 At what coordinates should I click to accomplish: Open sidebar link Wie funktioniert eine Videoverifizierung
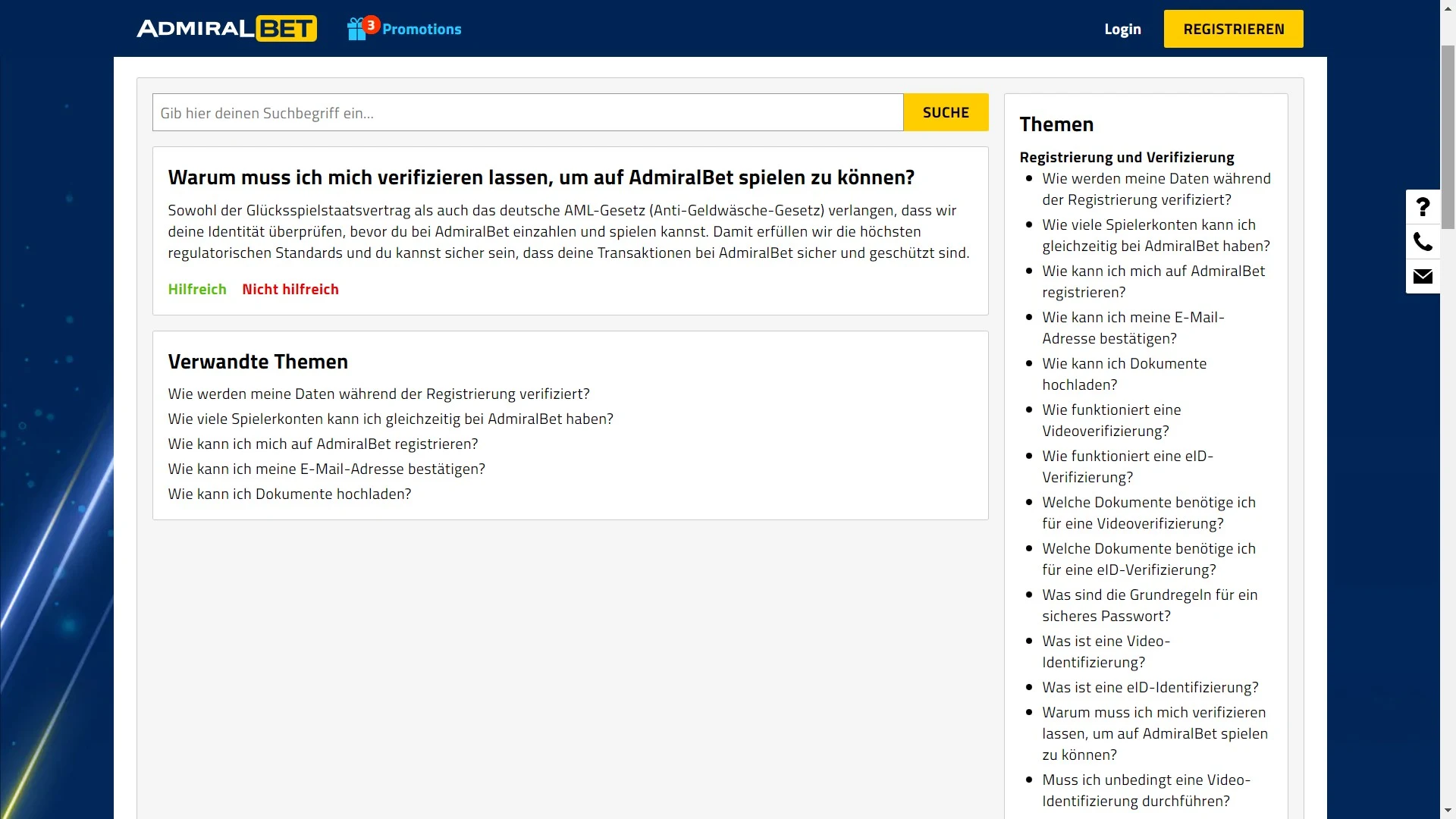[1111, 420]
